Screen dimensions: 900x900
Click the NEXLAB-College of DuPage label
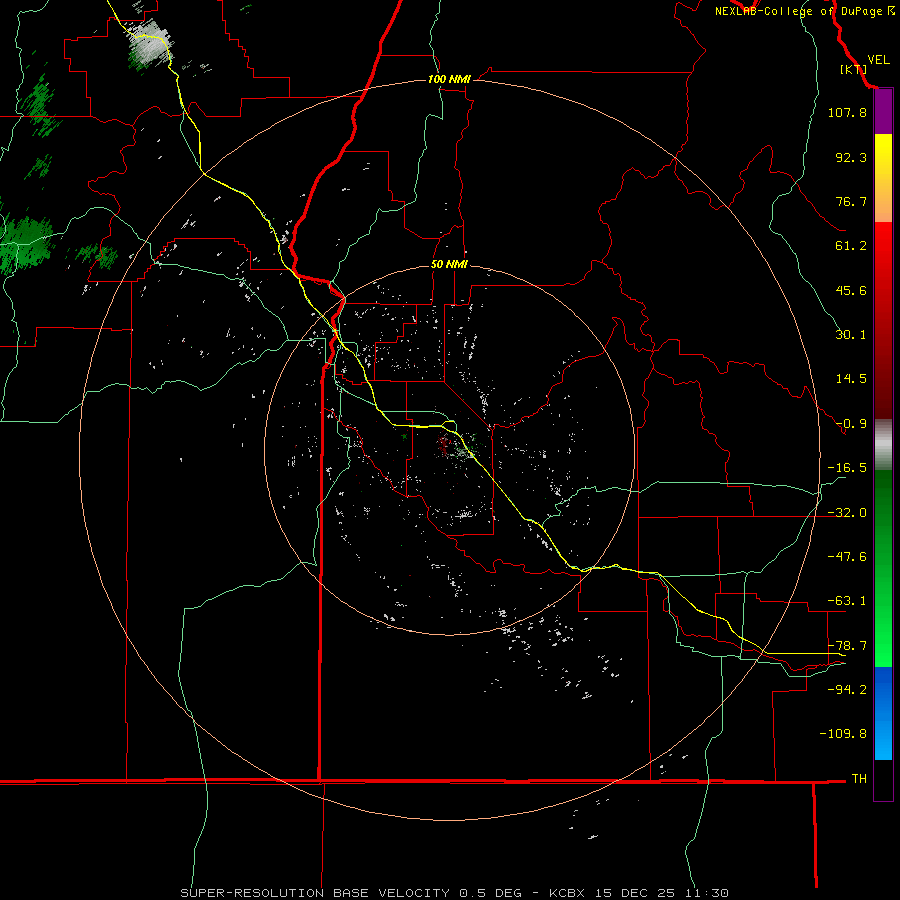tap(804, 11)
